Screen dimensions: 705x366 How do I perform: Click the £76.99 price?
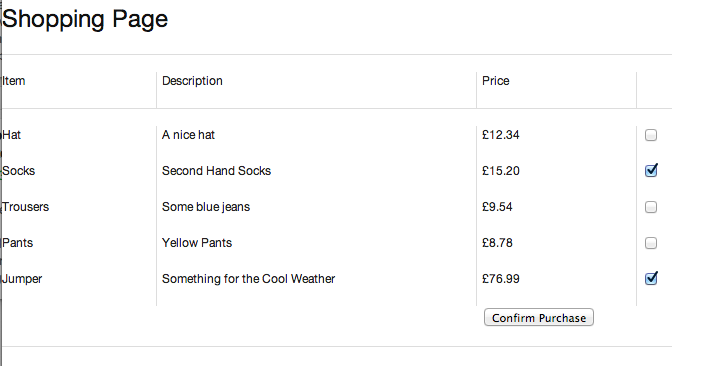[x=500, y=279]
